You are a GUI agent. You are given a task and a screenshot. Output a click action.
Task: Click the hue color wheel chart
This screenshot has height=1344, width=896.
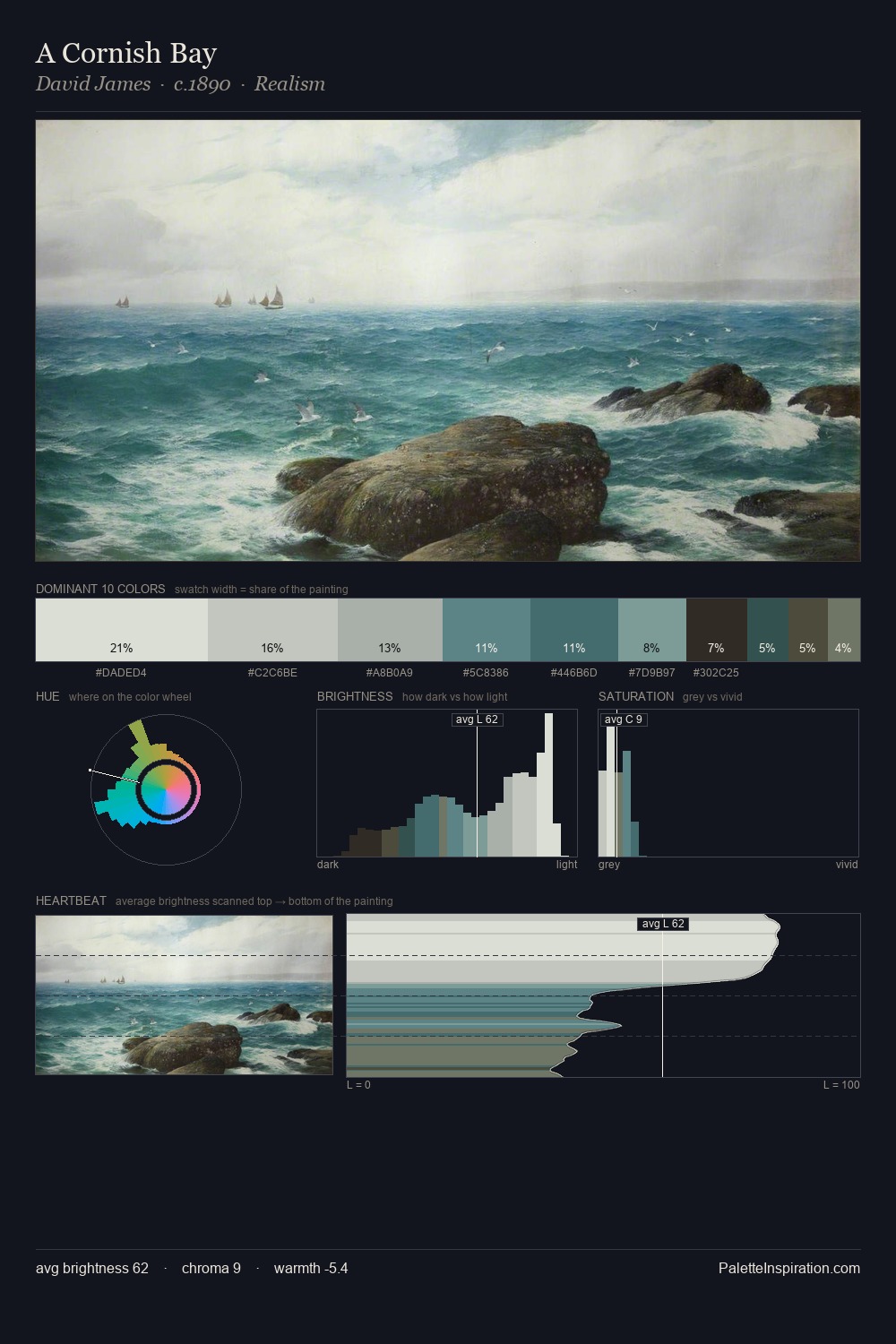[166, 789]
